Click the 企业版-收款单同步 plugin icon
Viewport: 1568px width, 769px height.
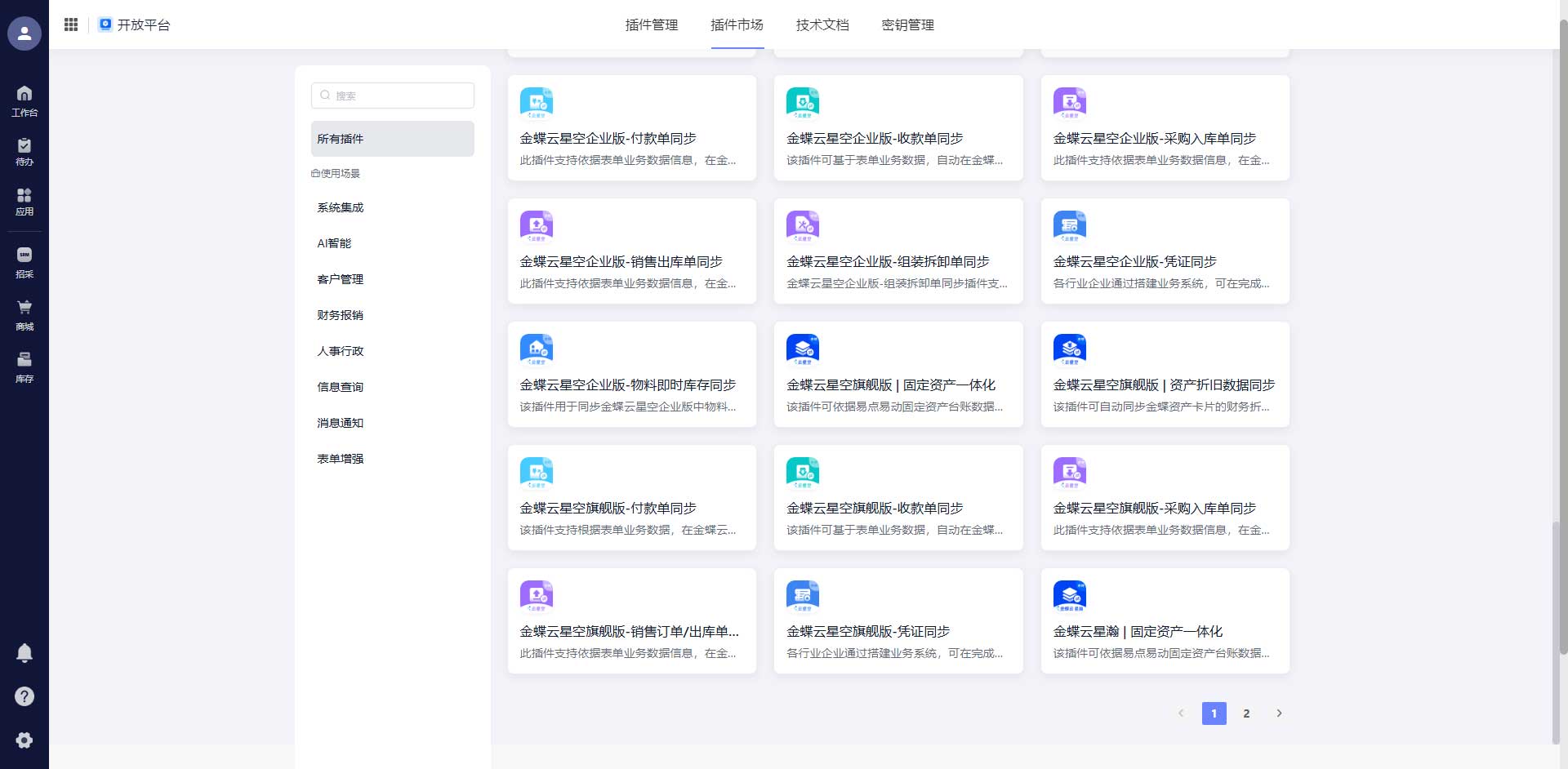803,103
